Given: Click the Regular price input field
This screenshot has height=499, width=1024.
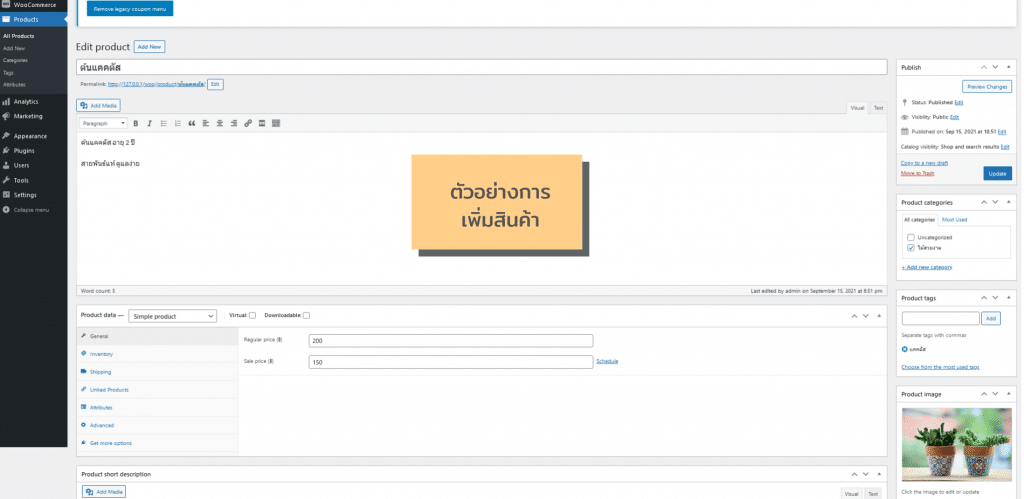Looking at the screenshot, I should tap(451, 340).
